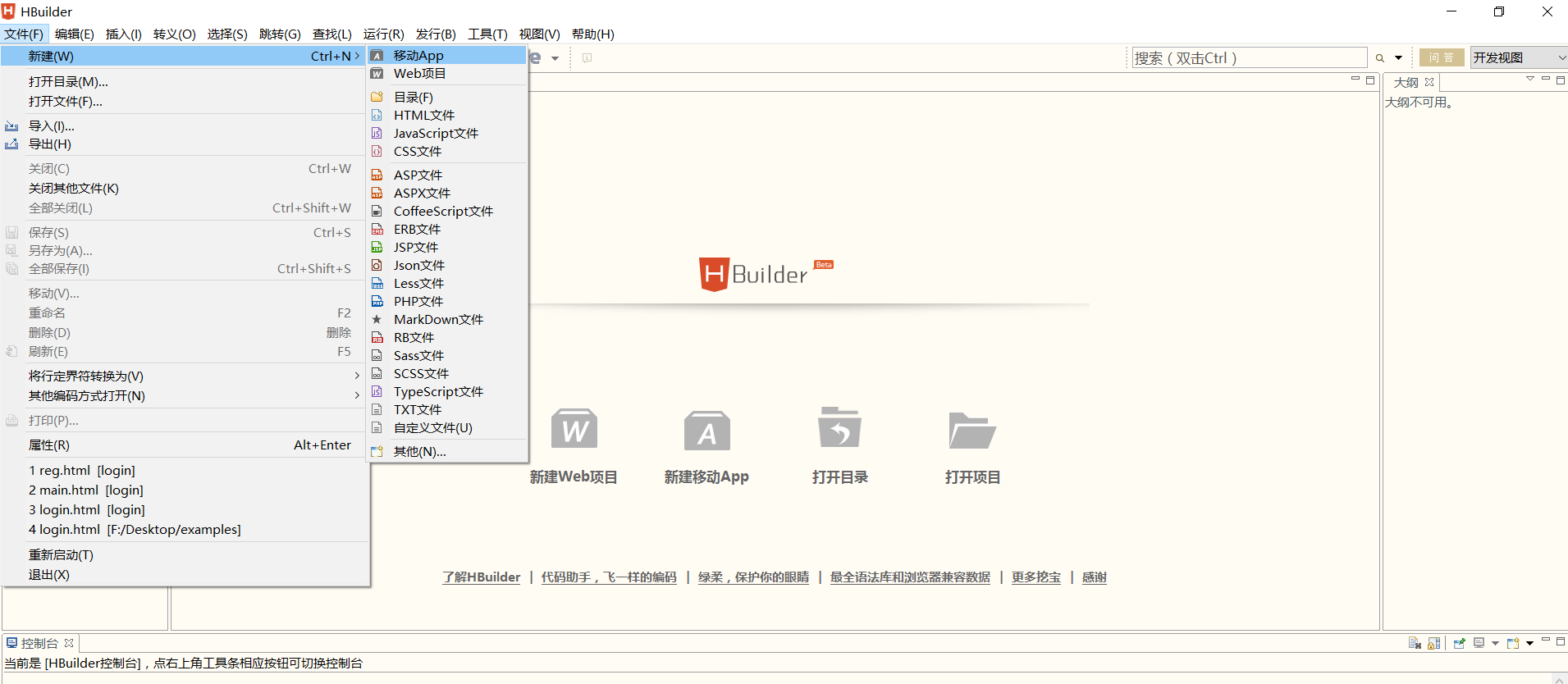Click the 打开项目 folder icon on welcome page
The image size is (1568, 684).
972,430
